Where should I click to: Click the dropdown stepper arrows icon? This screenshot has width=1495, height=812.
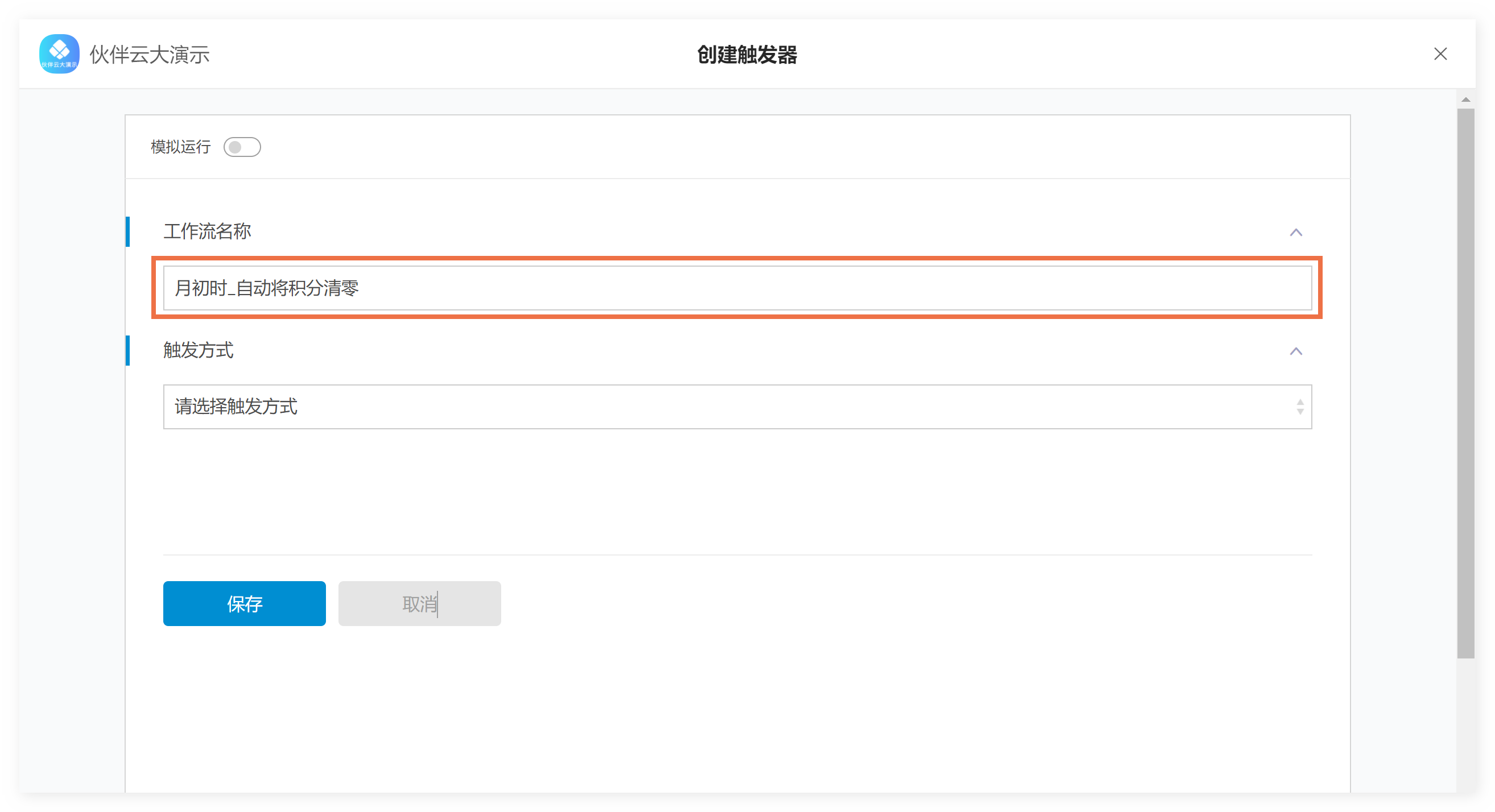tap(1299, 407)
